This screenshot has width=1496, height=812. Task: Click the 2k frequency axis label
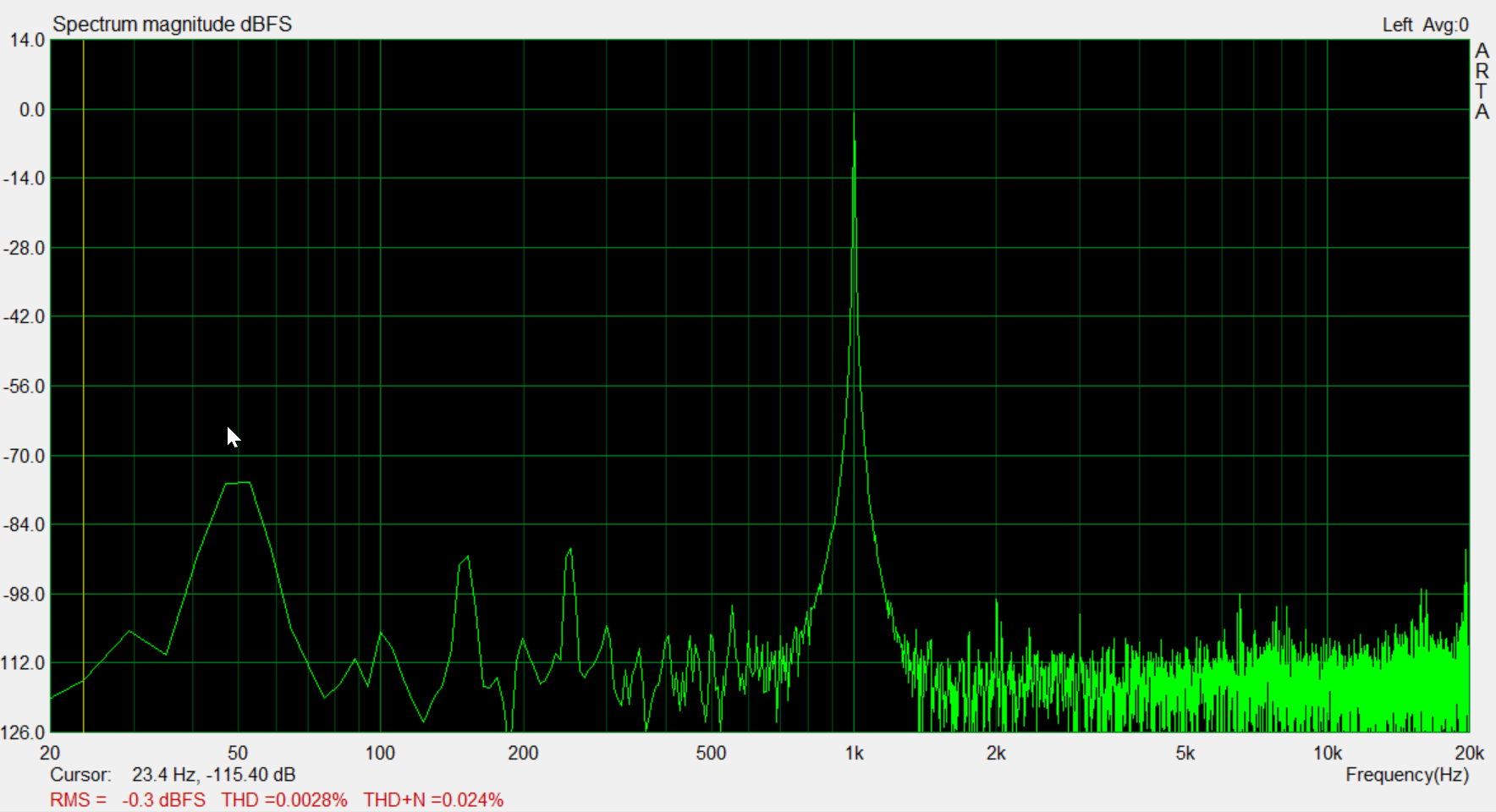point(996,753)
